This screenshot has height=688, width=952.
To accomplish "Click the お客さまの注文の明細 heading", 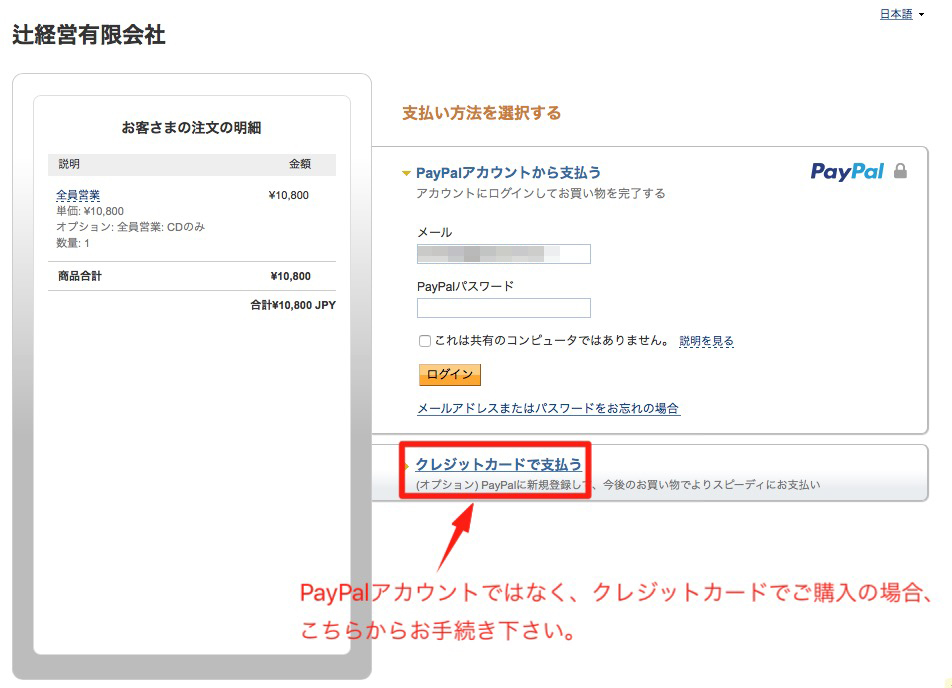I will click(x=191, y=128).
